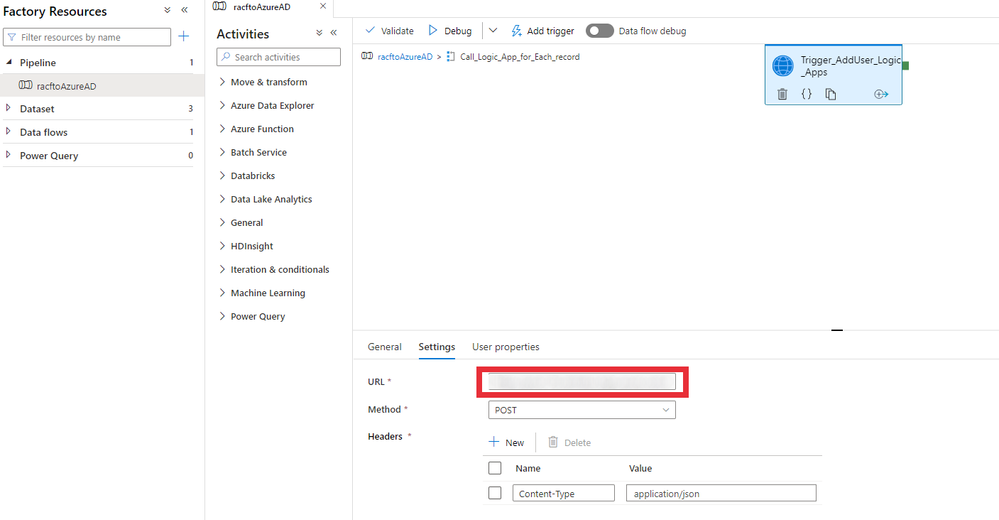Image resolution: width=999 pixels, height=520 pixels.
Task: Expand the Power Query resources node
Action: (8, 155)
